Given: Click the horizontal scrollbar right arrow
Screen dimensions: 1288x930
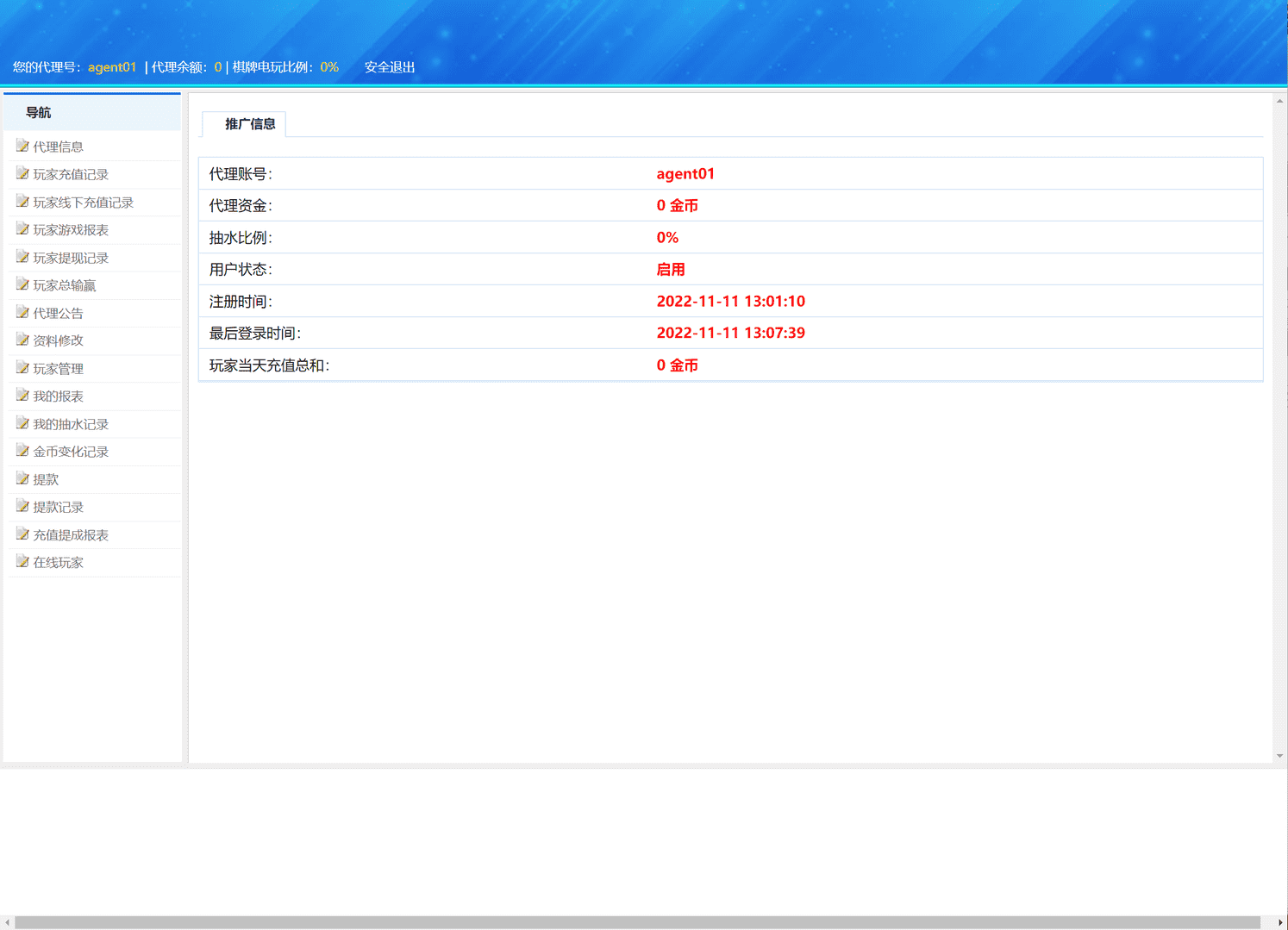Looking at the screenshot, I should (x=1280, y=922).
